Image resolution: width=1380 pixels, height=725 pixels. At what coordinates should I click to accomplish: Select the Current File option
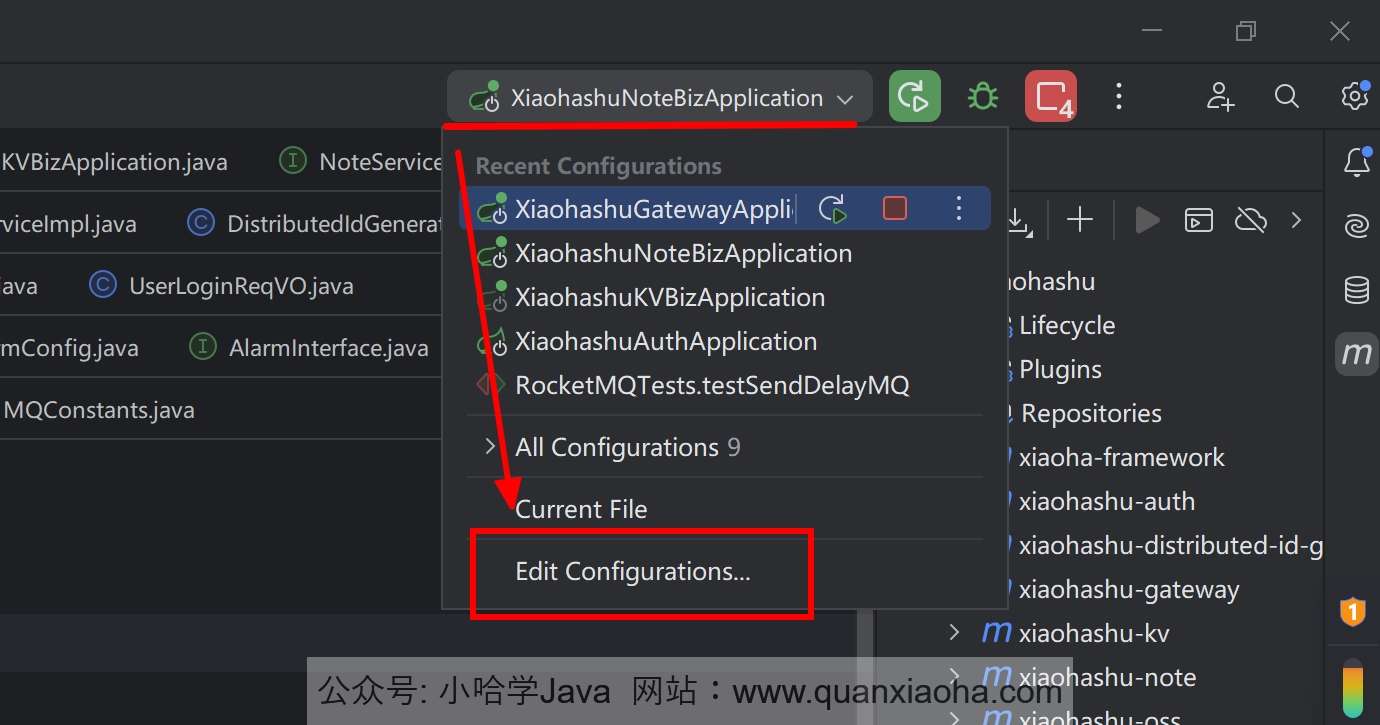click(x=581, y=509)
